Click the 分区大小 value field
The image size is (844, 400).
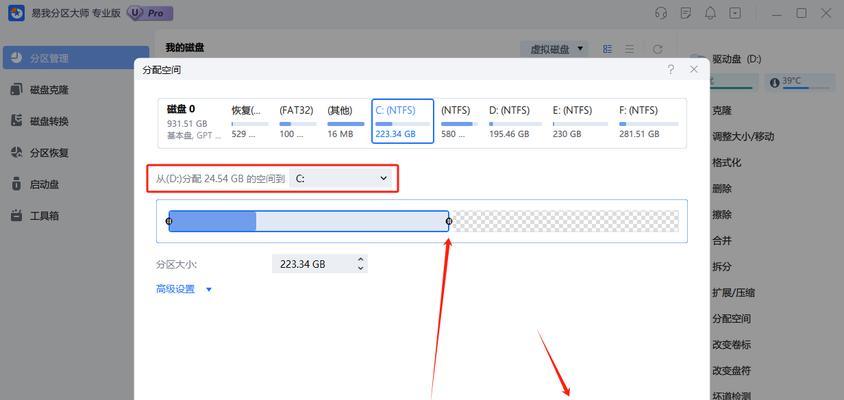click(320, 264)
